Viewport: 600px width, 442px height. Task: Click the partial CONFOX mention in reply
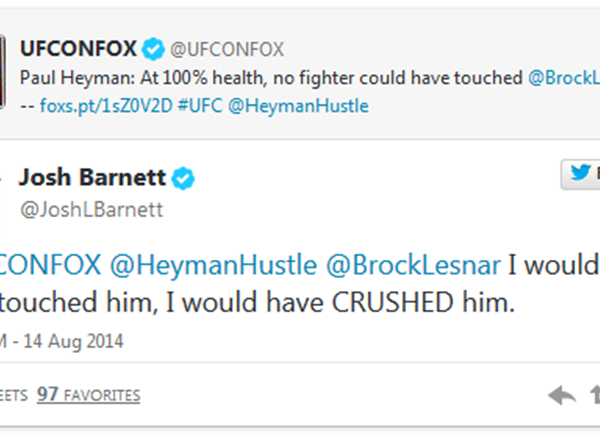[50, 265]
